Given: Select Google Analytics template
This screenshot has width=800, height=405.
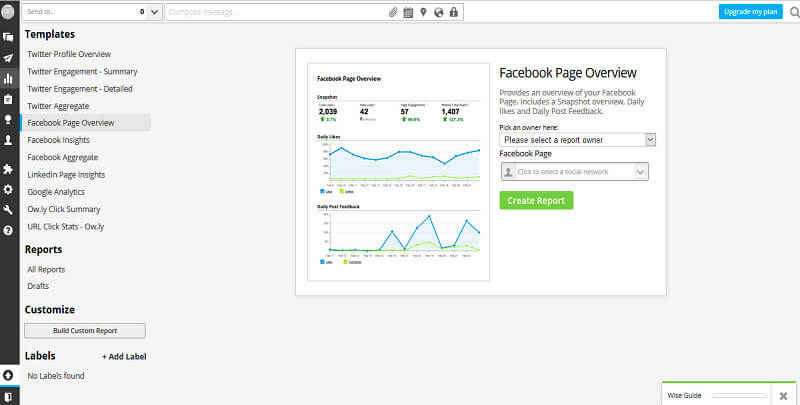Looking at the screenshot, I should [56, 192].
